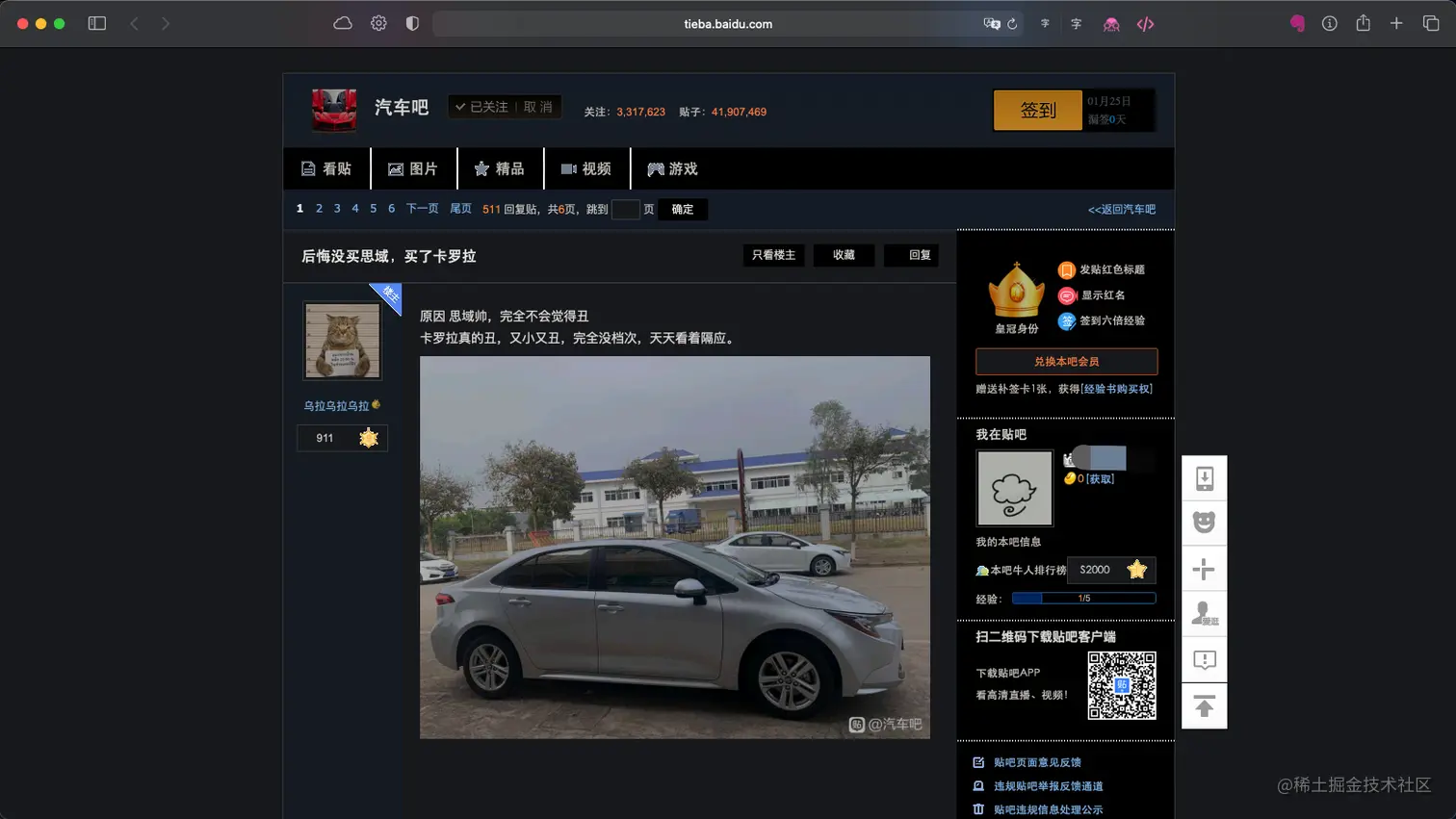Go back with the browser back arrow

[x=134, y=24]
